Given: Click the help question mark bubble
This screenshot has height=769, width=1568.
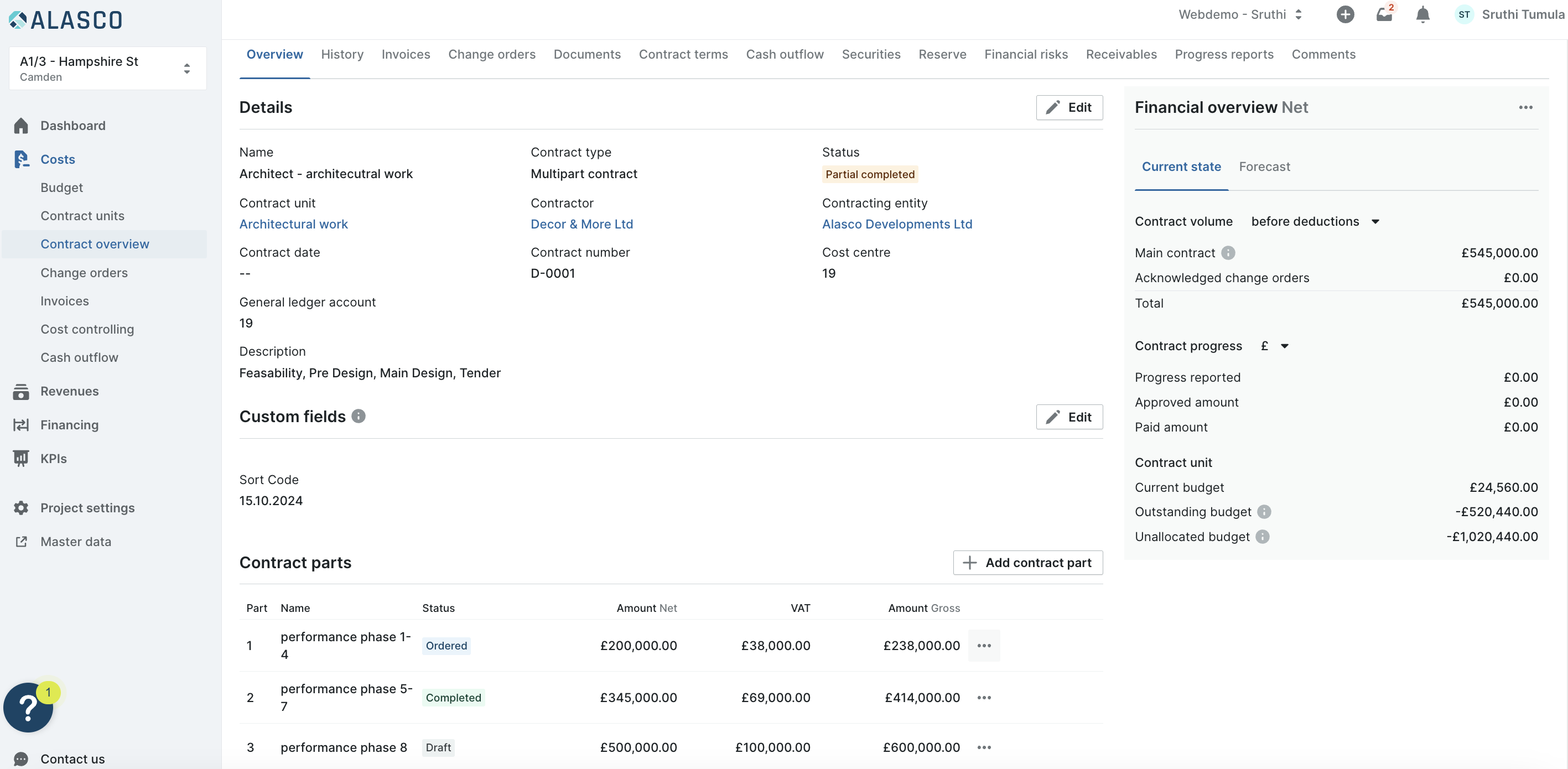Looking at the screenshot, I should 29,707.
